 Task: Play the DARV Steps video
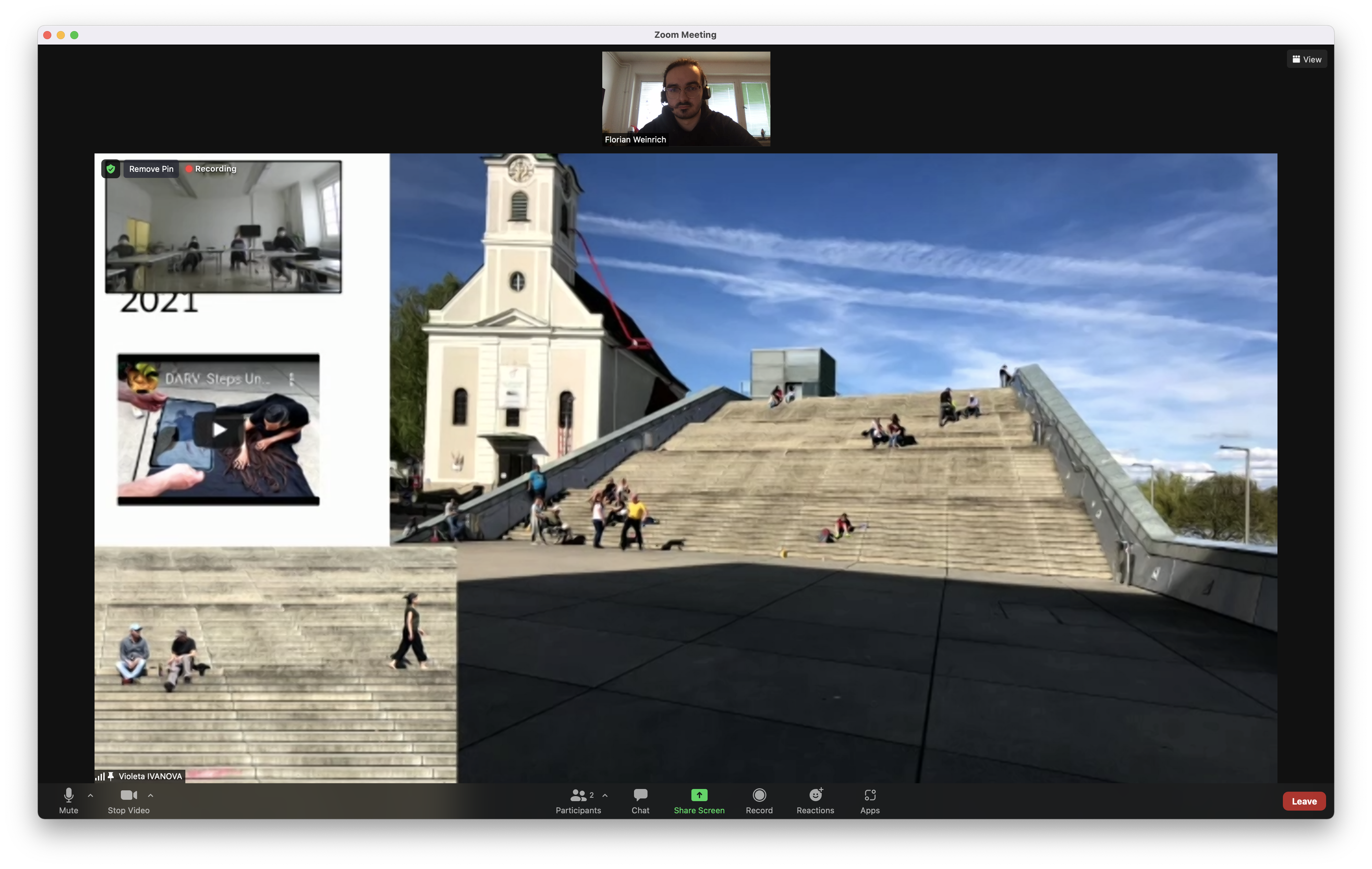(x=219, y=430)
